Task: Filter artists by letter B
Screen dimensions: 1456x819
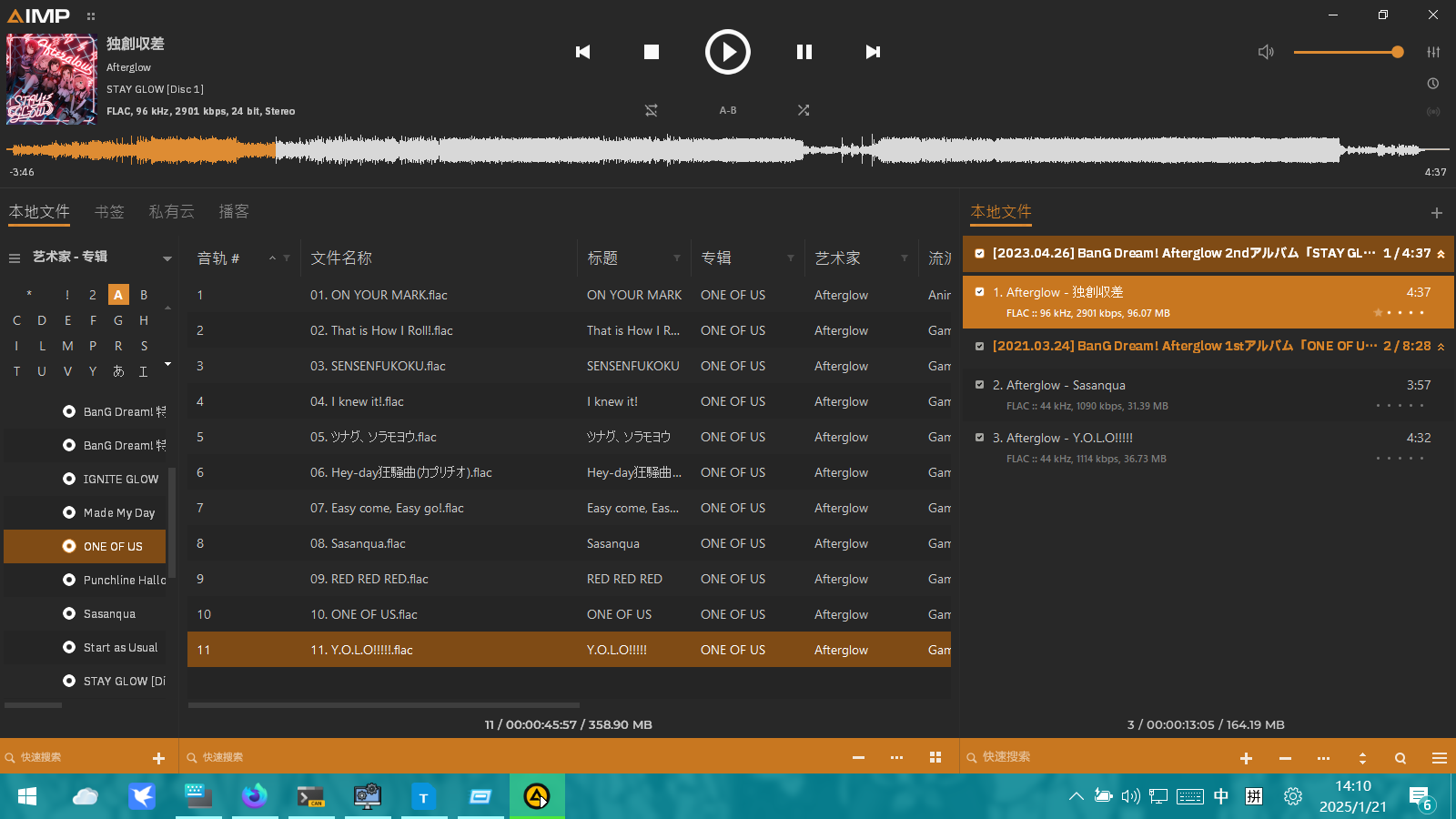Action: (144, 295)
